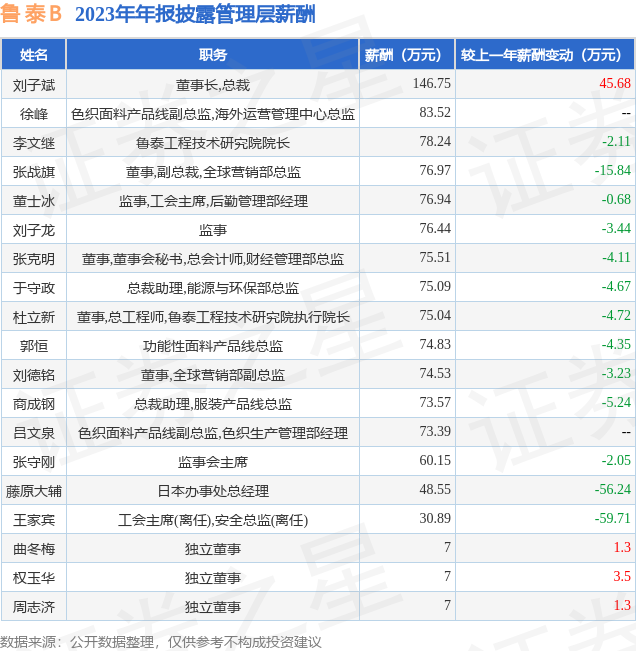Click change value -2.11
The width and height of the screenshot is (636, 651).
(616, 142)
